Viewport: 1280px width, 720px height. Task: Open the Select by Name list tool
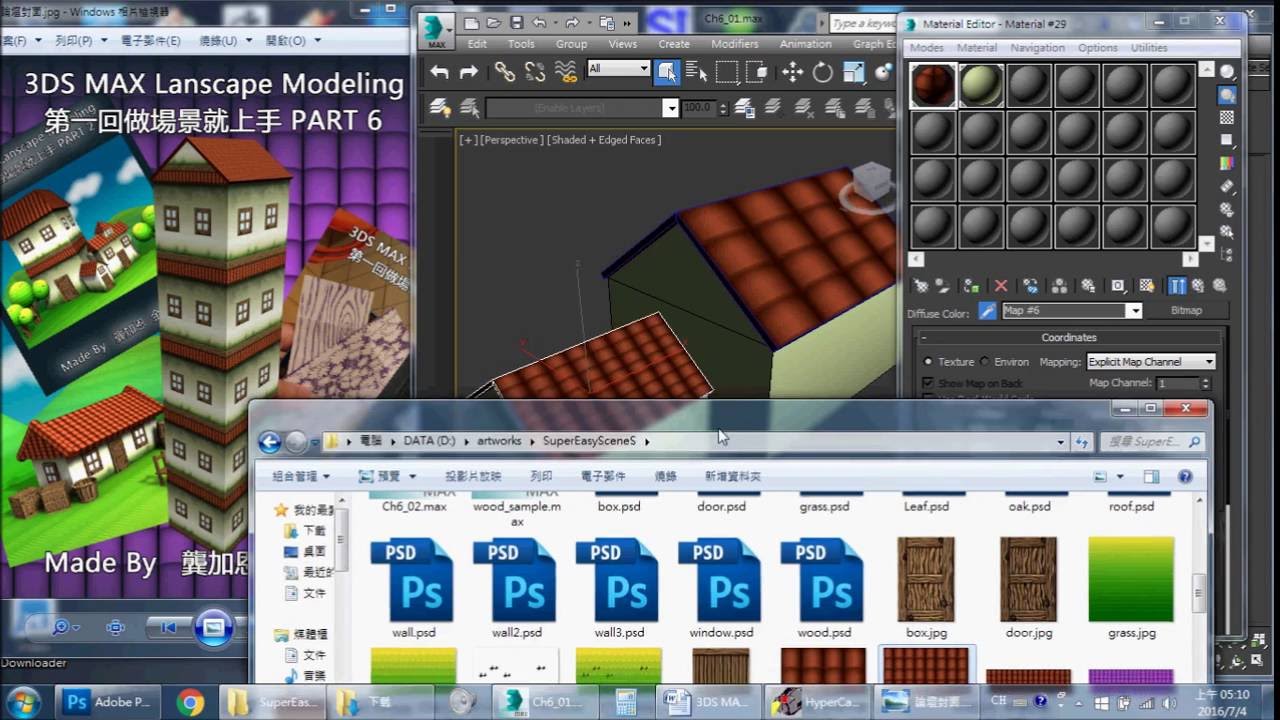(696, 72)
